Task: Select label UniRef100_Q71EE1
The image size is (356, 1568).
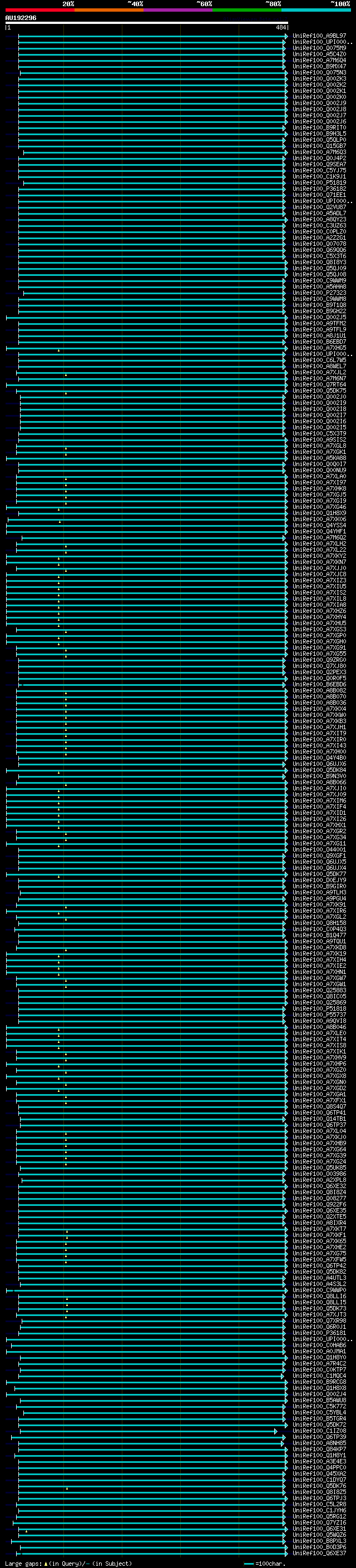Action: (x=319, y=195)
